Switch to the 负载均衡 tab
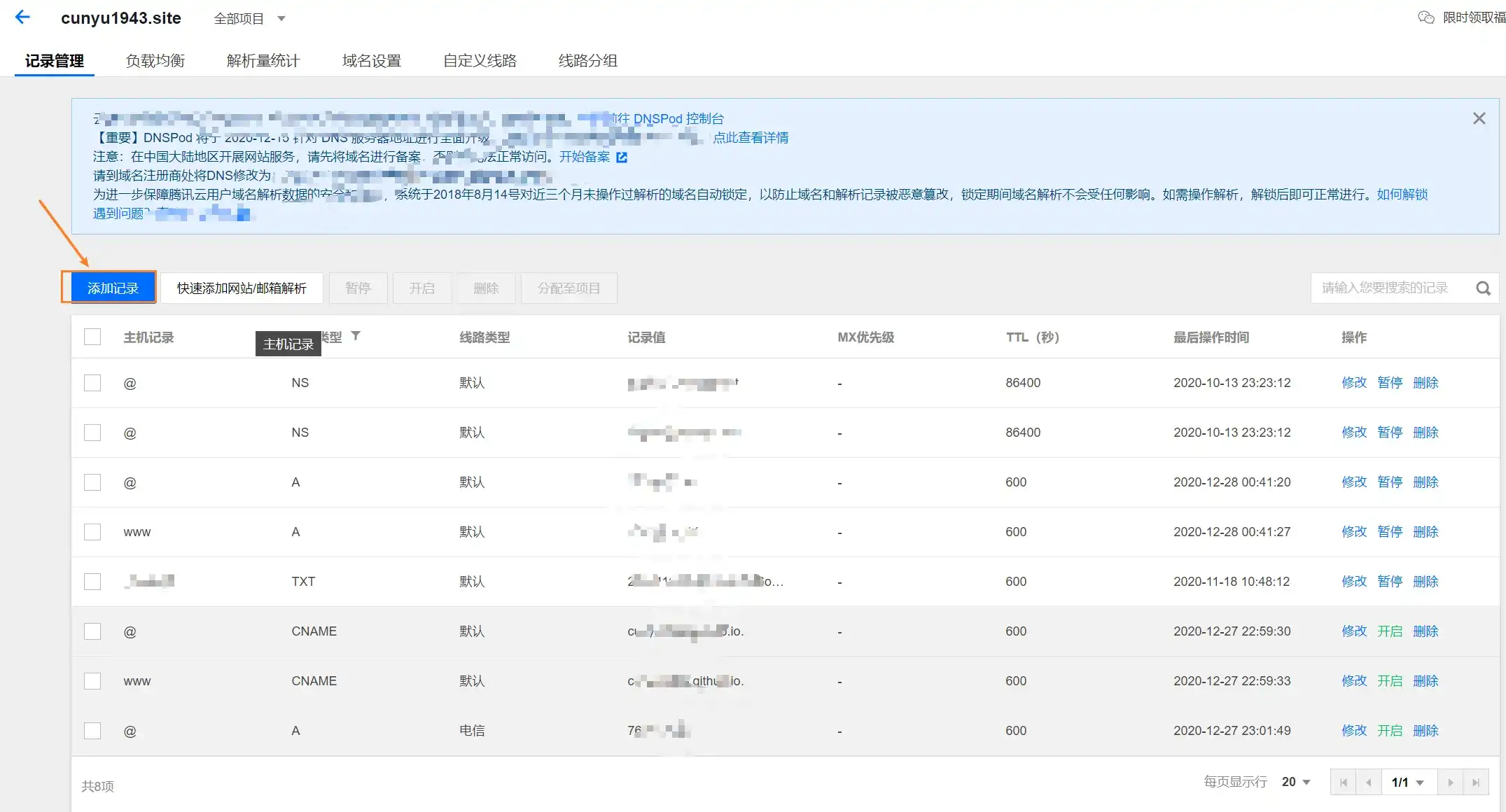The height and width of the screenshot is (812, 1506). point(155,61)
